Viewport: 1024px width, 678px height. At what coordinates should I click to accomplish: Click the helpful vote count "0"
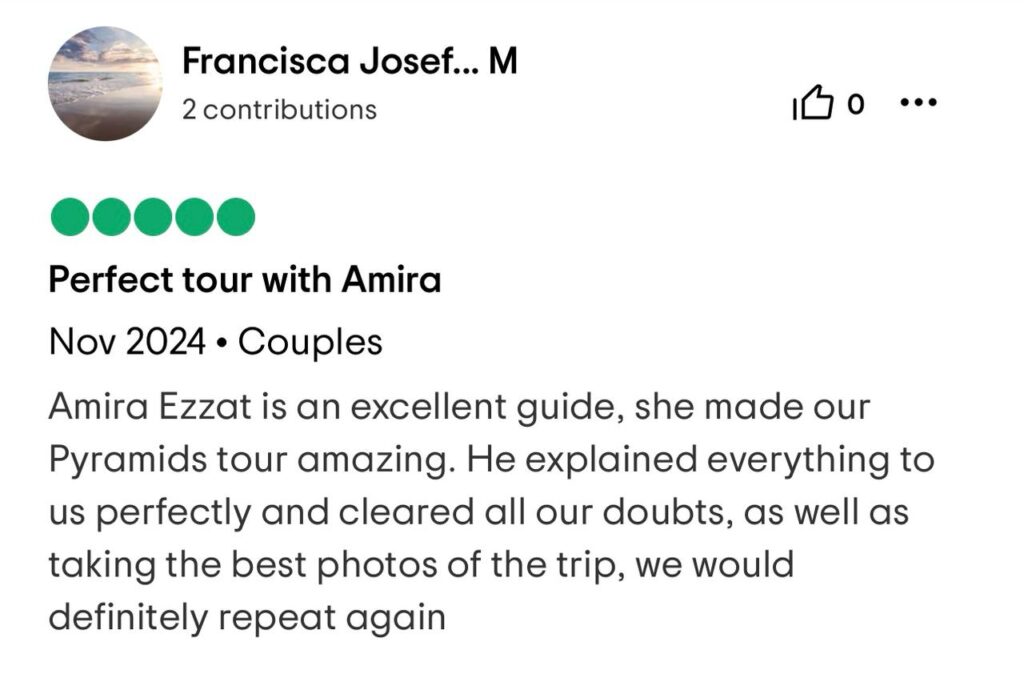[x=855, y=104]
